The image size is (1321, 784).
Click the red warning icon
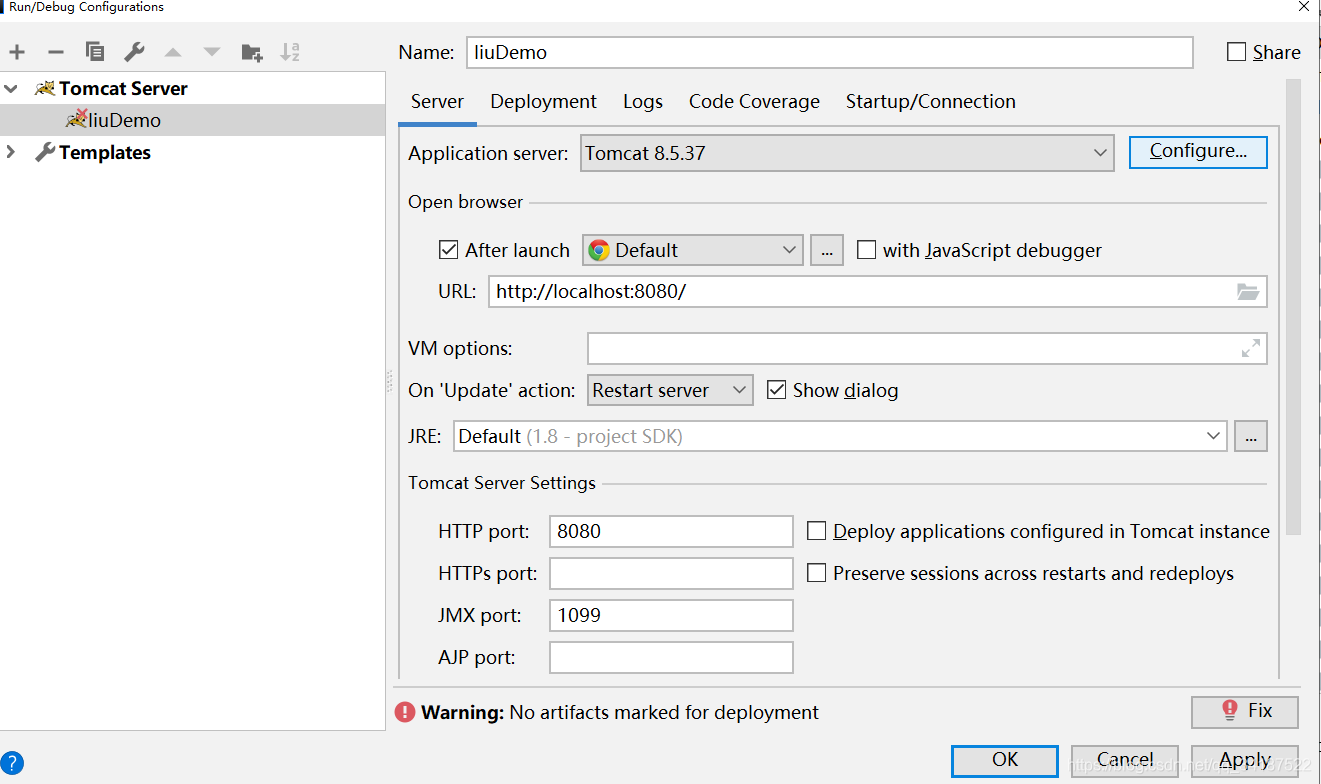(x=404, y=712)
